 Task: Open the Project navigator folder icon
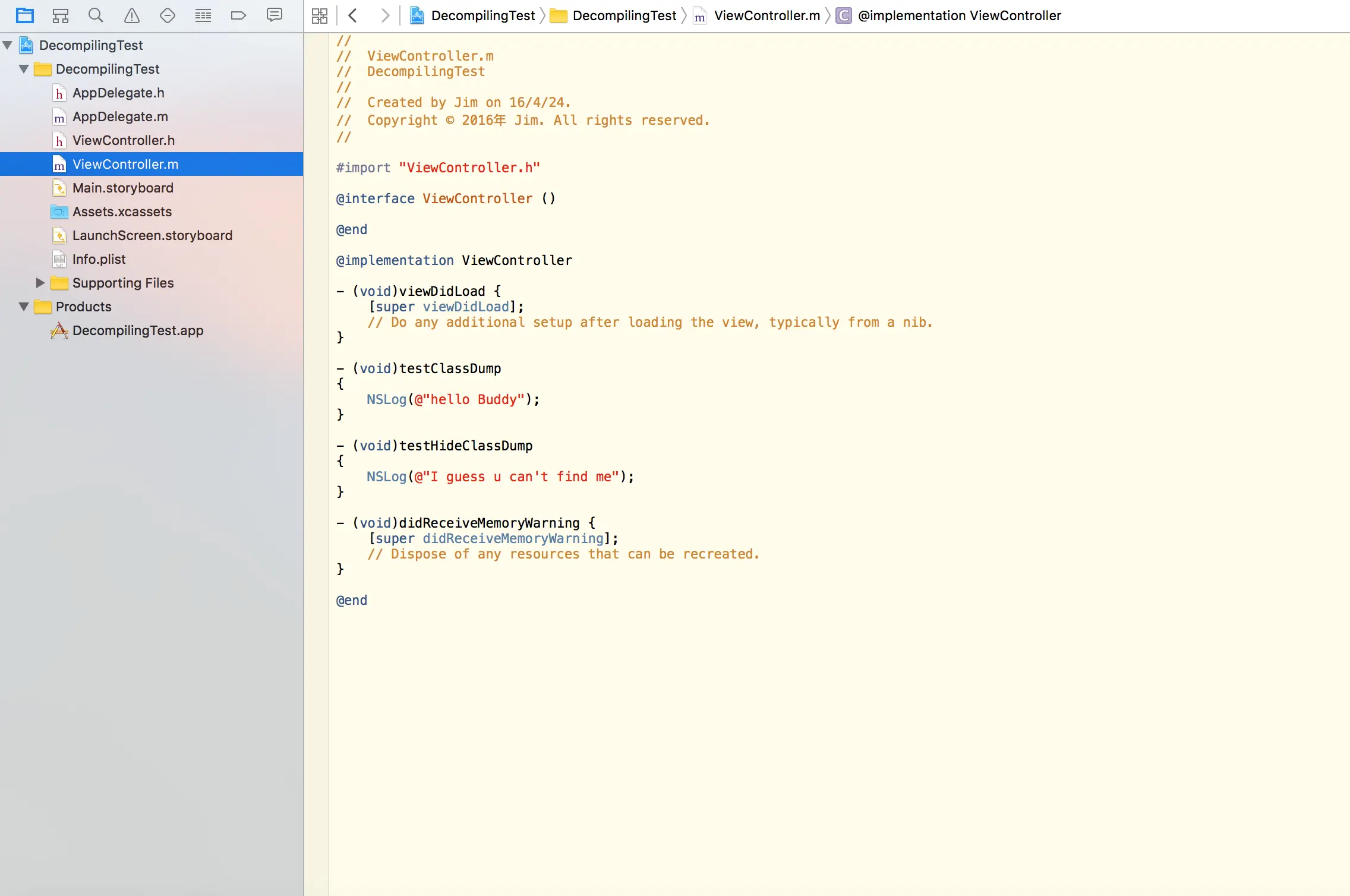25,15
